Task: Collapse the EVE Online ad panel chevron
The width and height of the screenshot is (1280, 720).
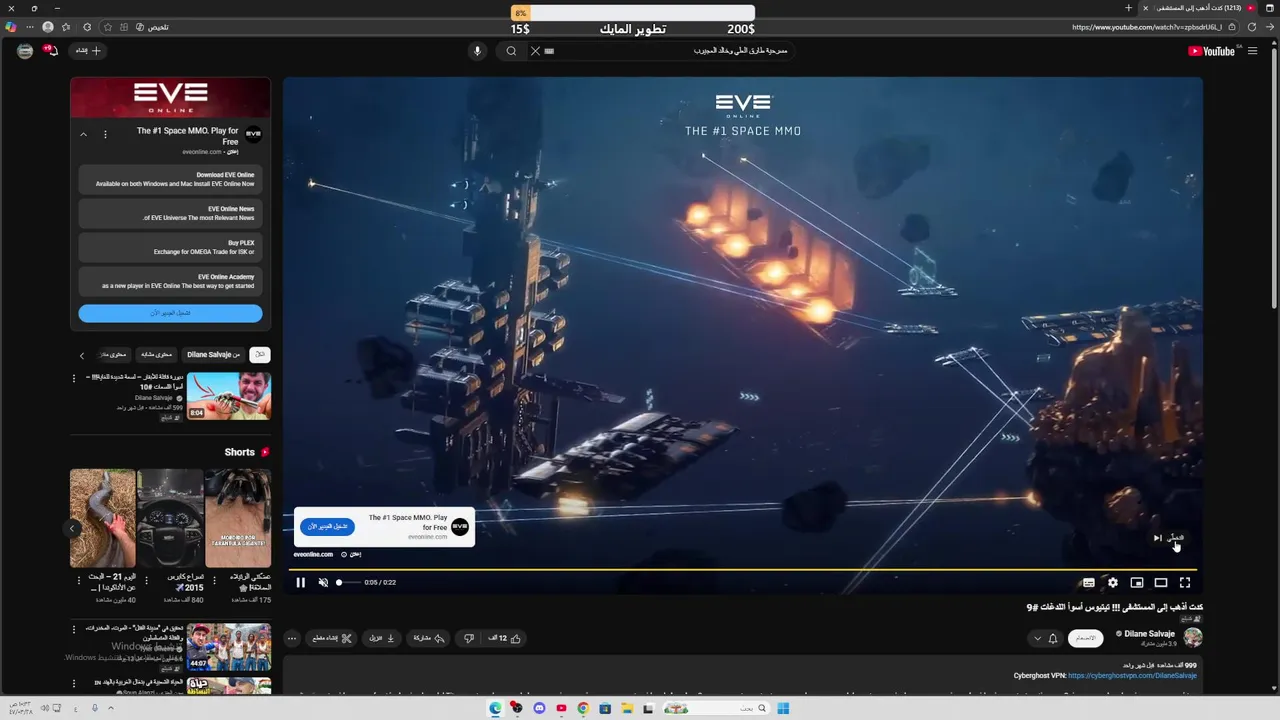Action: [83, 134]
